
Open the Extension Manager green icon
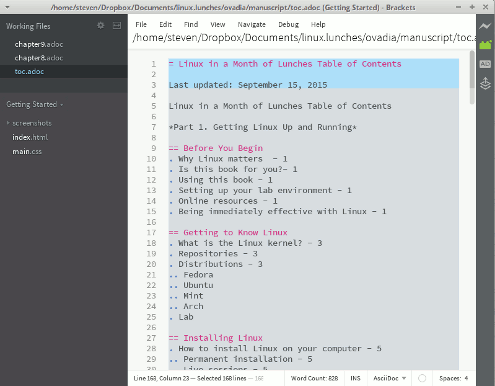tap(485, 45)
